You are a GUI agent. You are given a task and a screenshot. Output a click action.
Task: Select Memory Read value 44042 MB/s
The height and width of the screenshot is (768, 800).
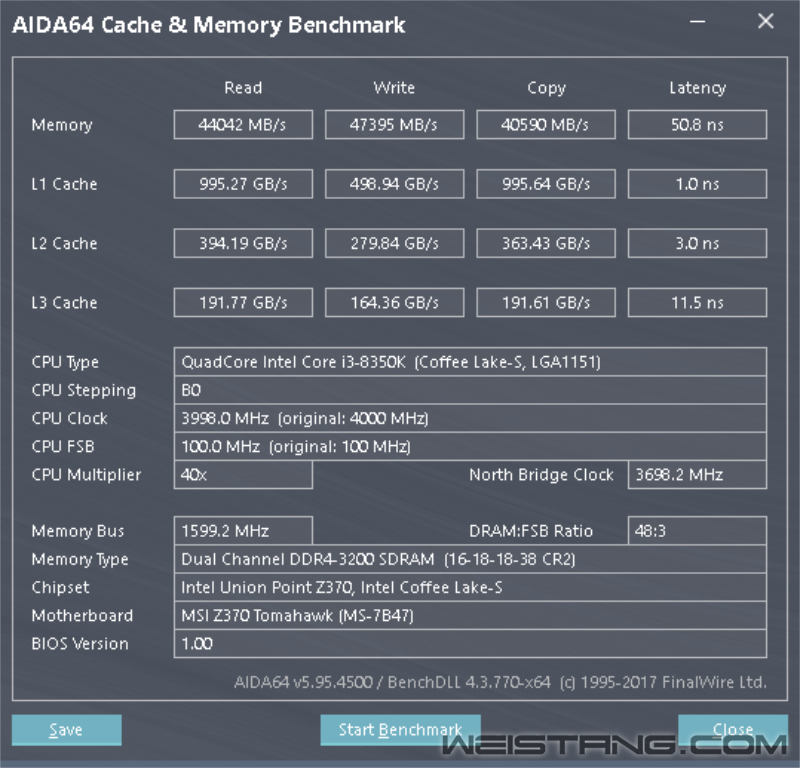pos(243,125)
